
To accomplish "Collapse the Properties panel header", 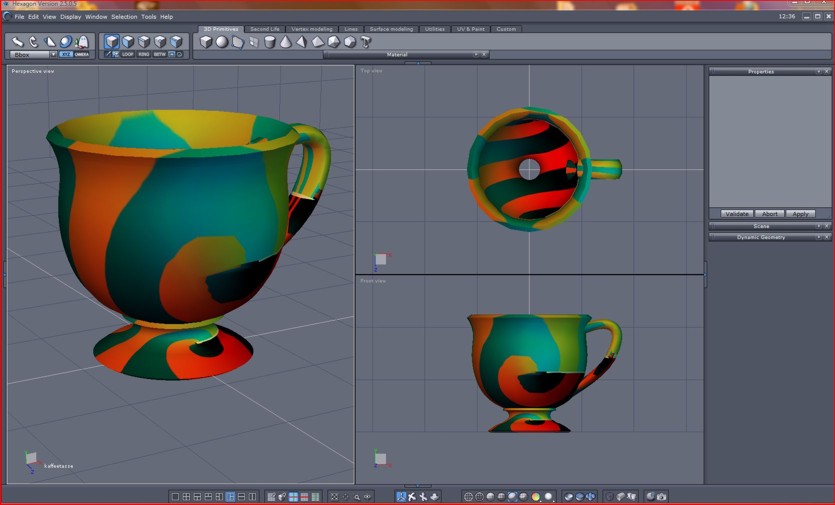I will pyautogui.click(x=761, y=71).
